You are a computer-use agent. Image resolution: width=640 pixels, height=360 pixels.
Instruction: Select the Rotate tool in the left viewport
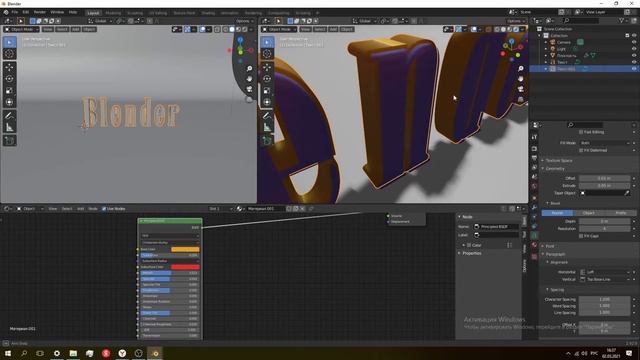9,79
